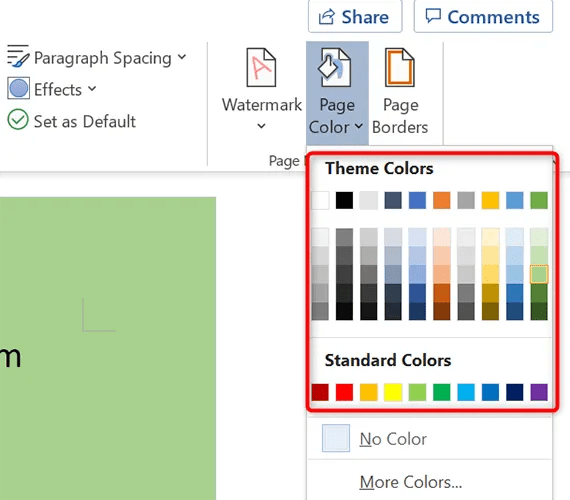570x500 pixels.
Task: Click the Page Color paint bucket icon
Action: pyautogui.click(x=334, y=68)
